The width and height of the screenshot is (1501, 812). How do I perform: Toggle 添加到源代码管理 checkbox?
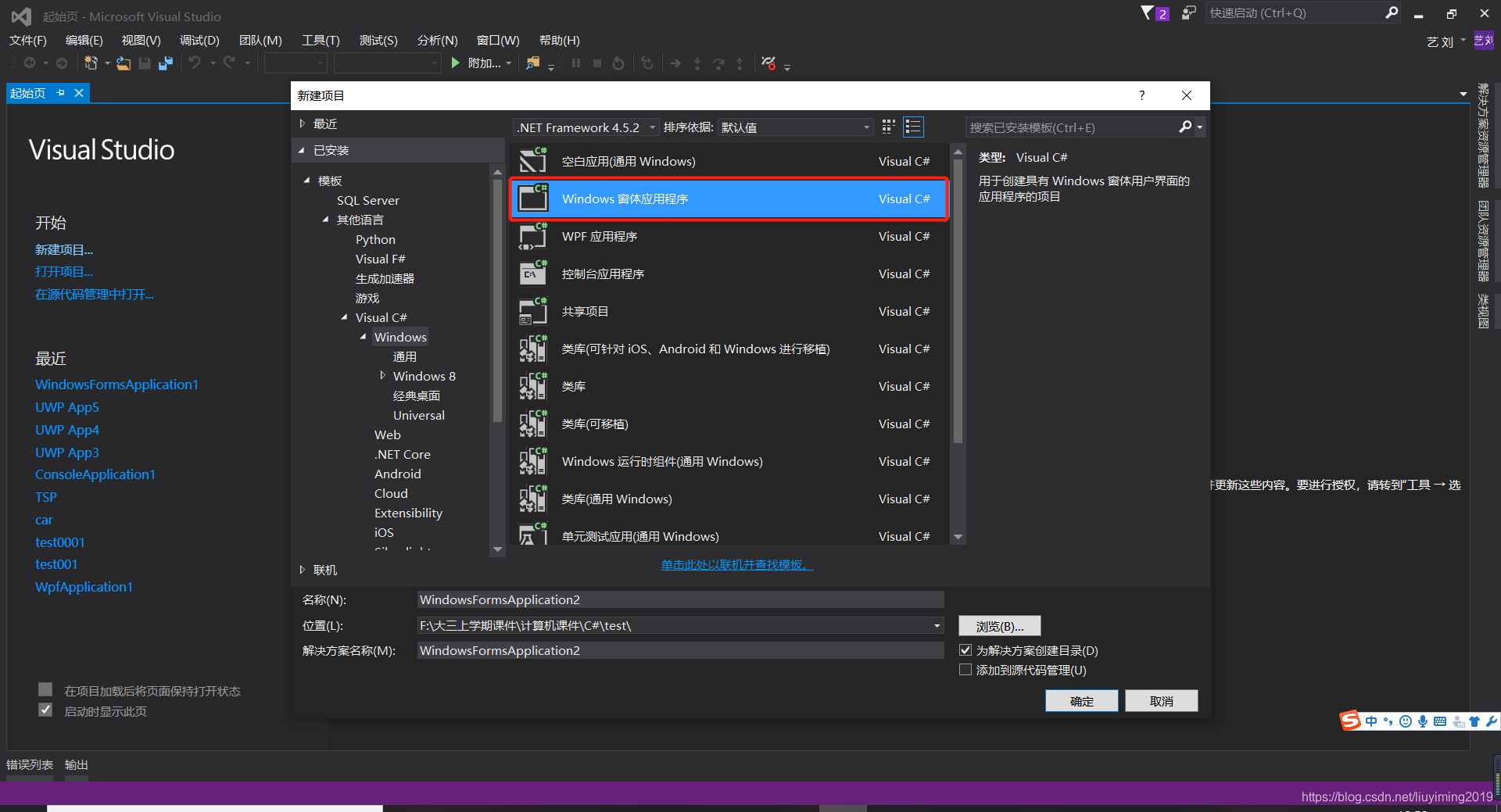click(965, 670)
